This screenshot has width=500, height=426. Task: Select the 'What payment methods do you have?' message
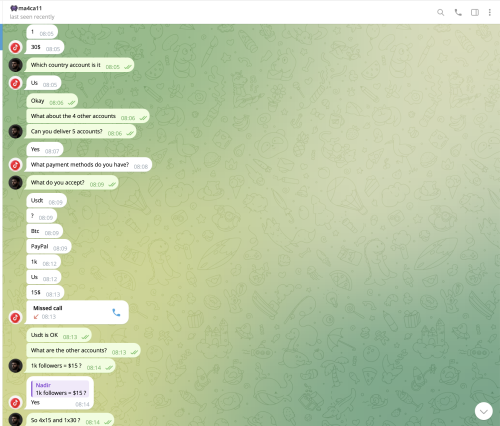(x=88, y=165)
